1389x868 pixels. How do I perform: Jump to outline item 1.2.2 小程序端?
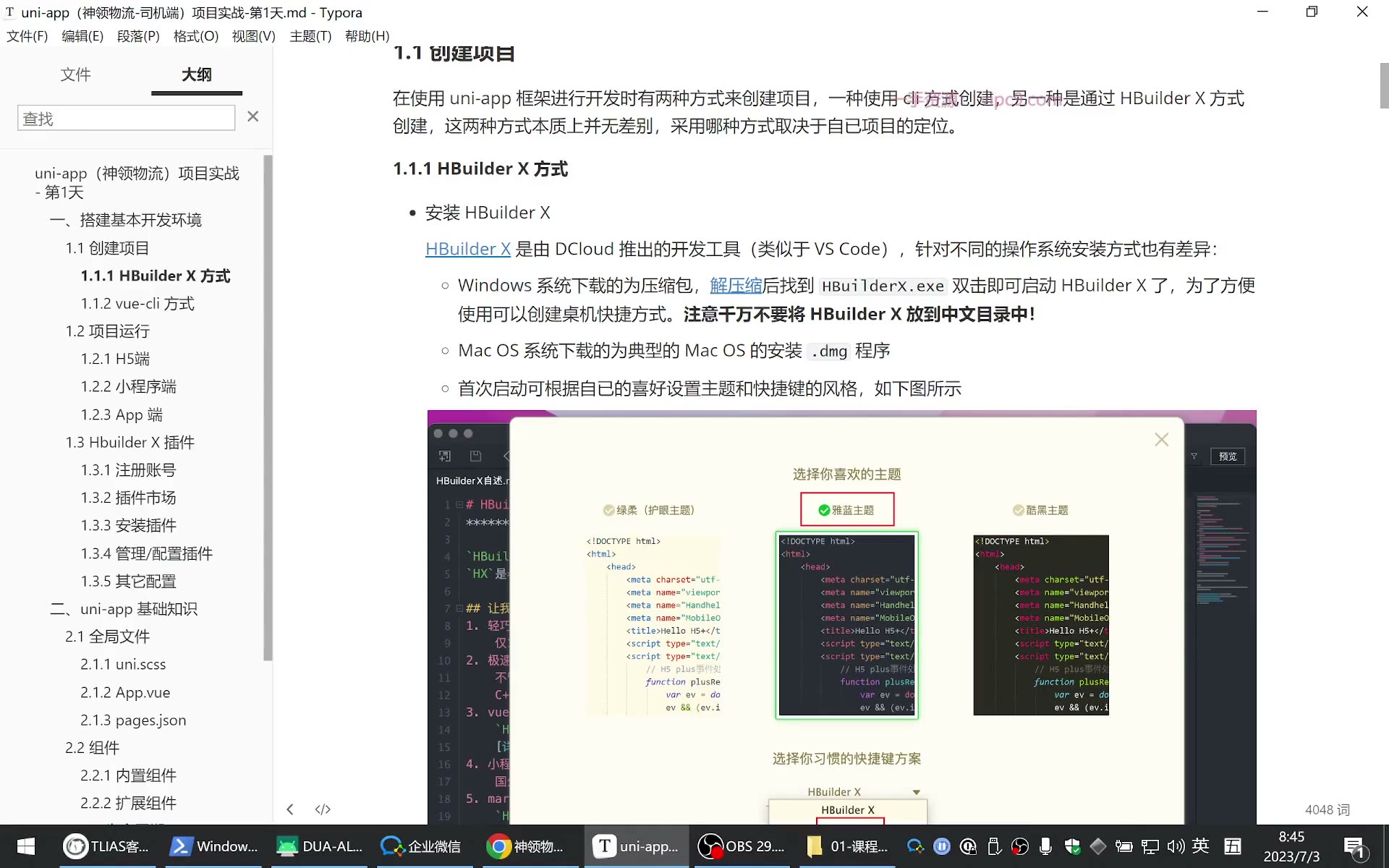(128, 386)
